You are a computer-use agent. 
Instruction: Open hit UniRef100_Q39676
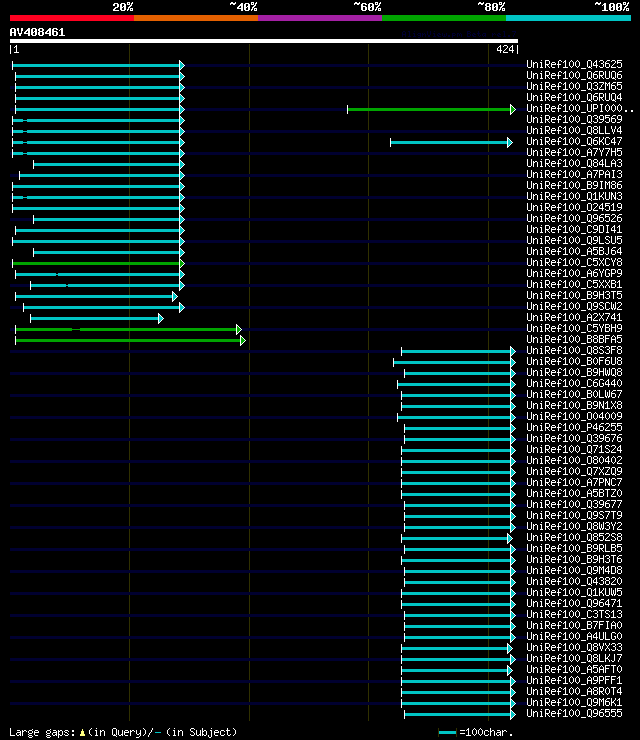574,438
